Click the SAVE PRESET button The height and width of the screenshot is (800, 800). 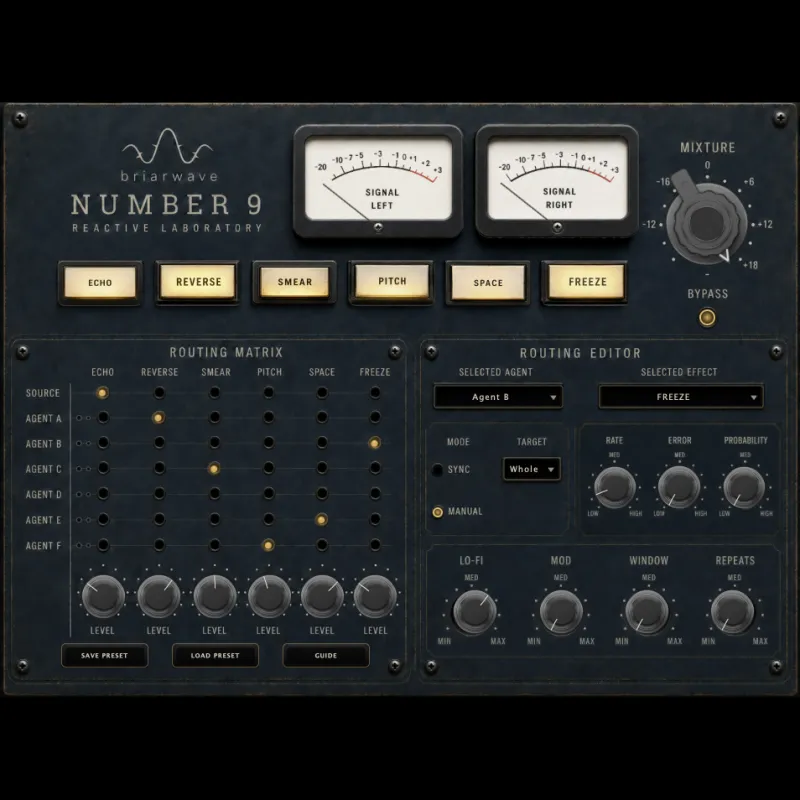[x=104, y=655]
